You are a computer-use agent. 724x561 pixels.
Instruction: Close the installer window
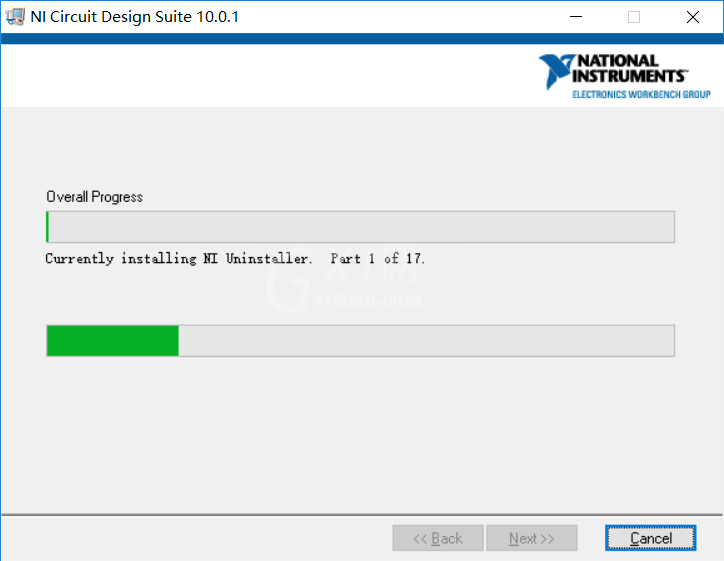click(693, 17)
